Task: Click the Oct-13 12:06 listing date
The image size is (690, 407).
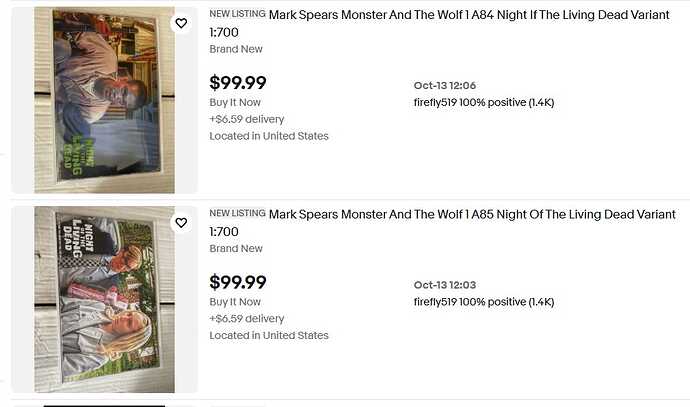Action: (x=445, y=85)
